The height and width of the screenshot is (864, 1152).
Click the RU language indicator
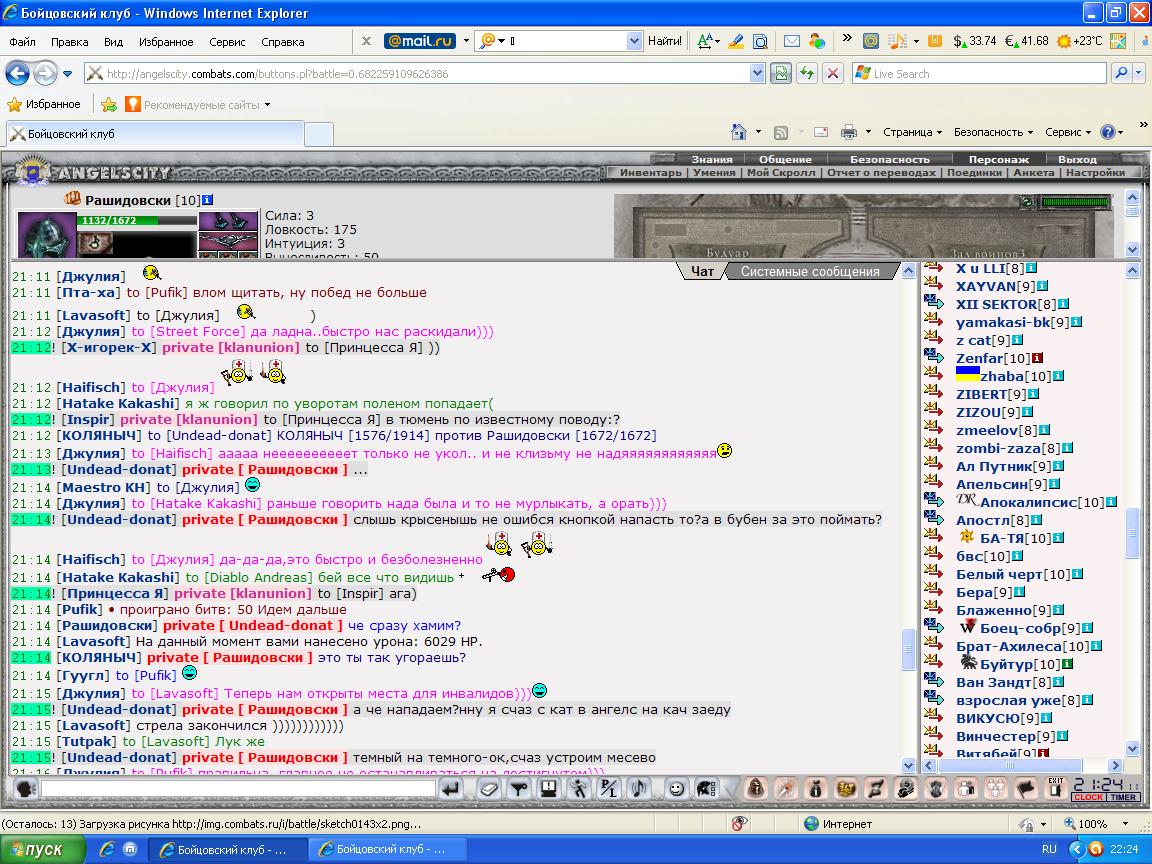[1049, 849]
